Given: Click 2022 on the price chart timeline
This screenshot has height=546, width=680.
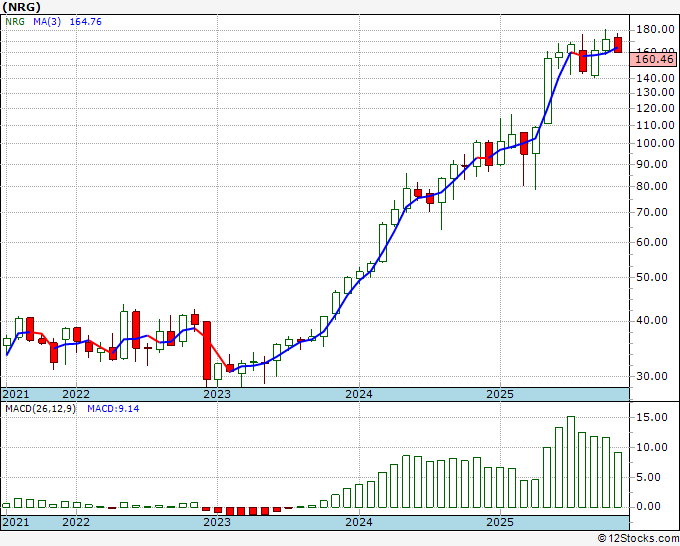Looking at the screenshot, I should 76,395.
